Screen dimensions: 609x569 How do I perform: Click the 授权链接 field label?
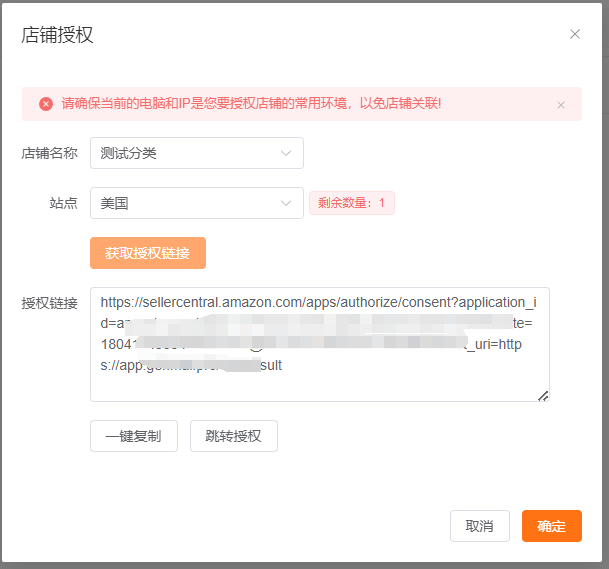tap(49, 303)
